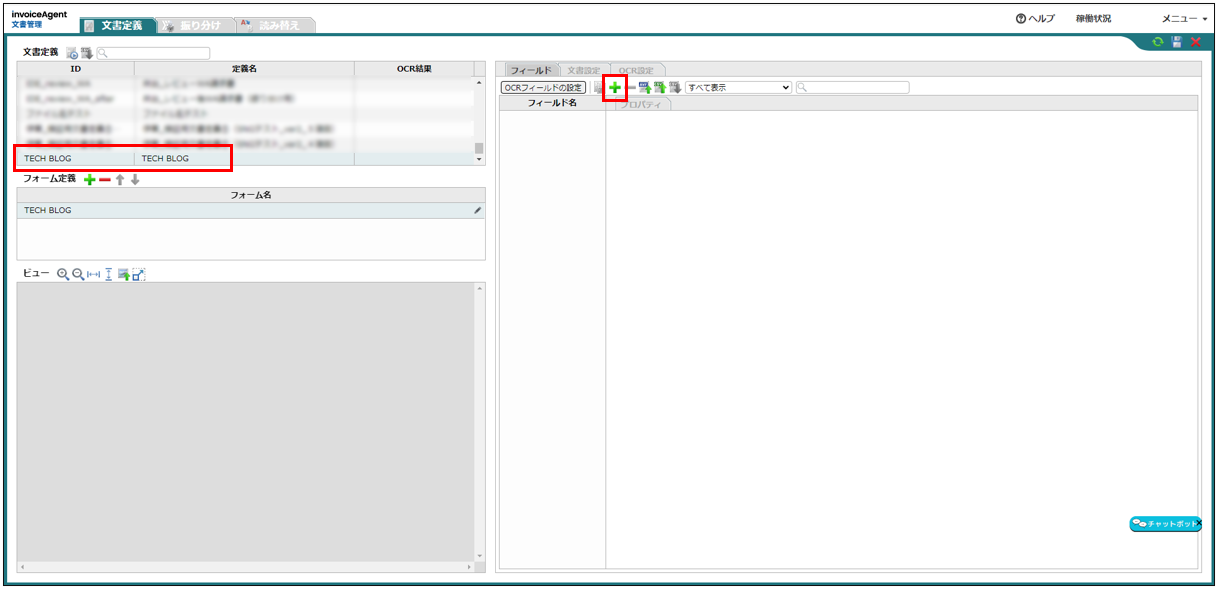Zoom in on the view area
Screen dimensions: 1218x591
tap(63, 273)
